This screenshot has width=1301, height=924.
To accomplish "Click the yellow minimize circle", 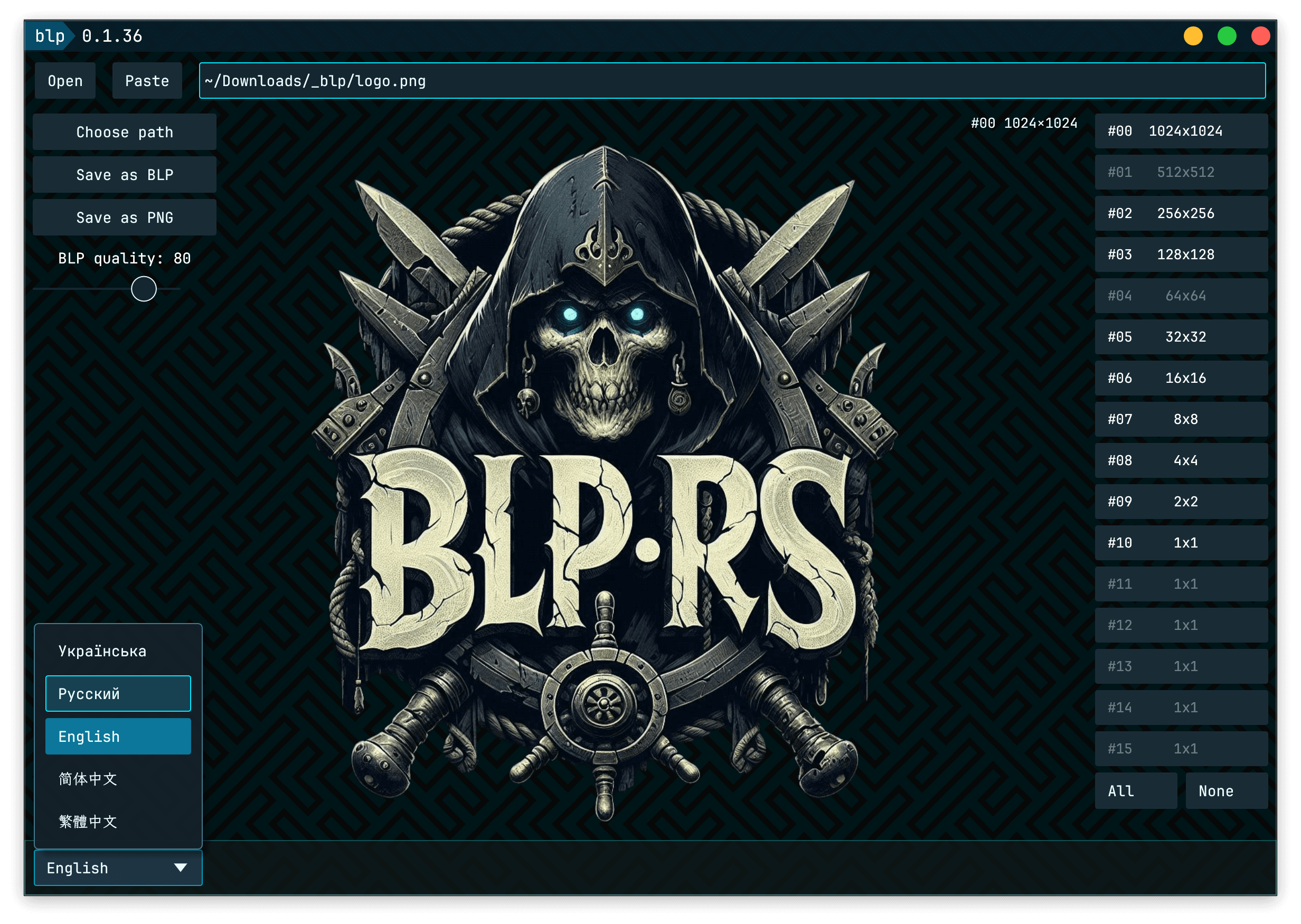I will click(x=1193, y=36).
